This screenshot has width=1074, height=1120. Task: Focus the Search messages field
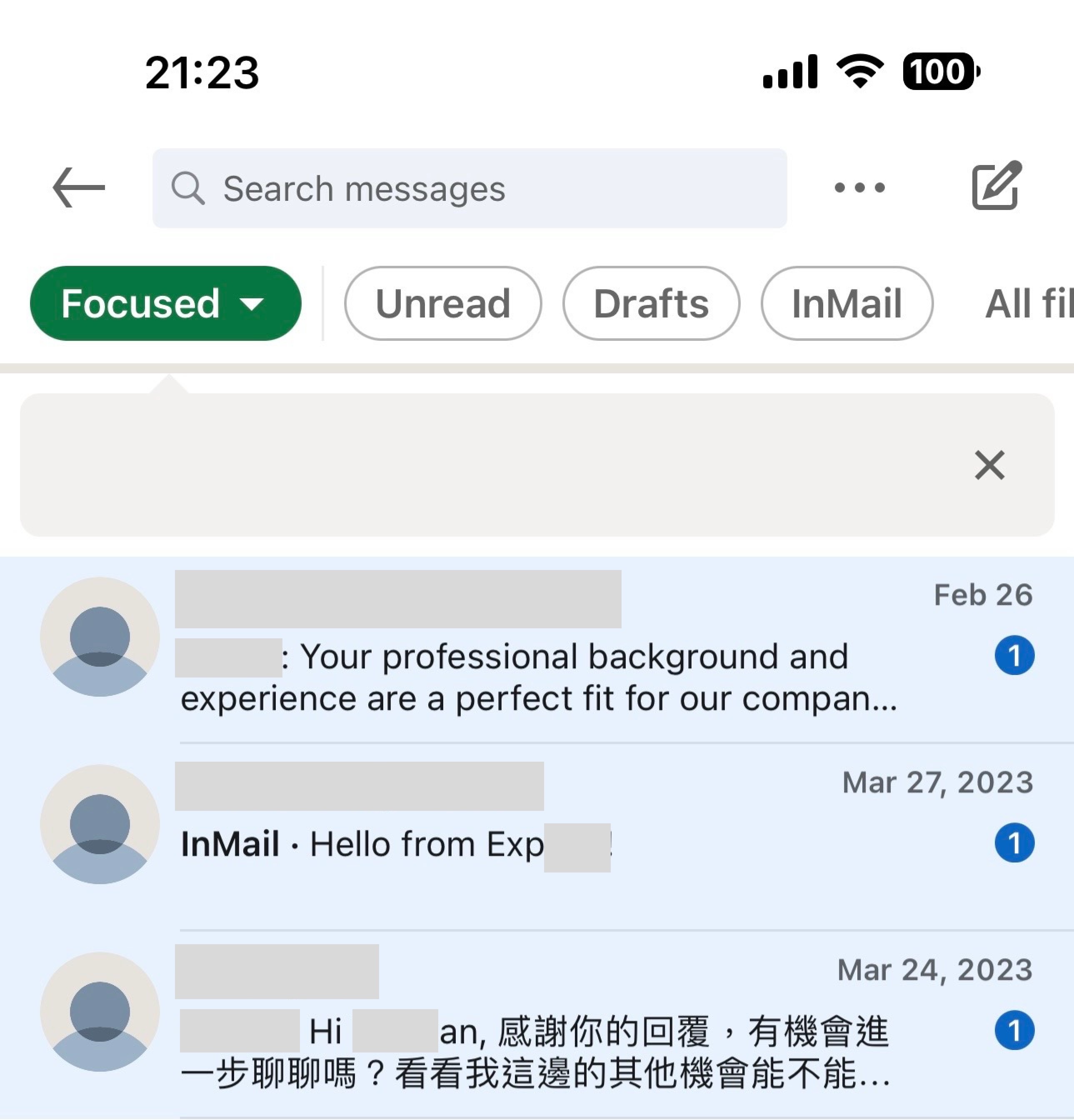(470, 188)
